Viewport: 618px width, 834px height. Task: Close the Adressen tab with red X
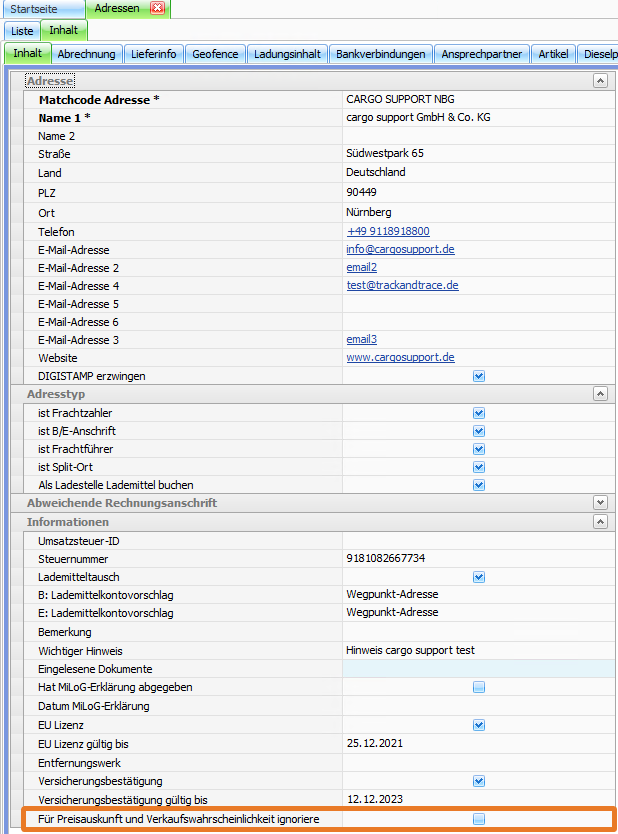157,9
